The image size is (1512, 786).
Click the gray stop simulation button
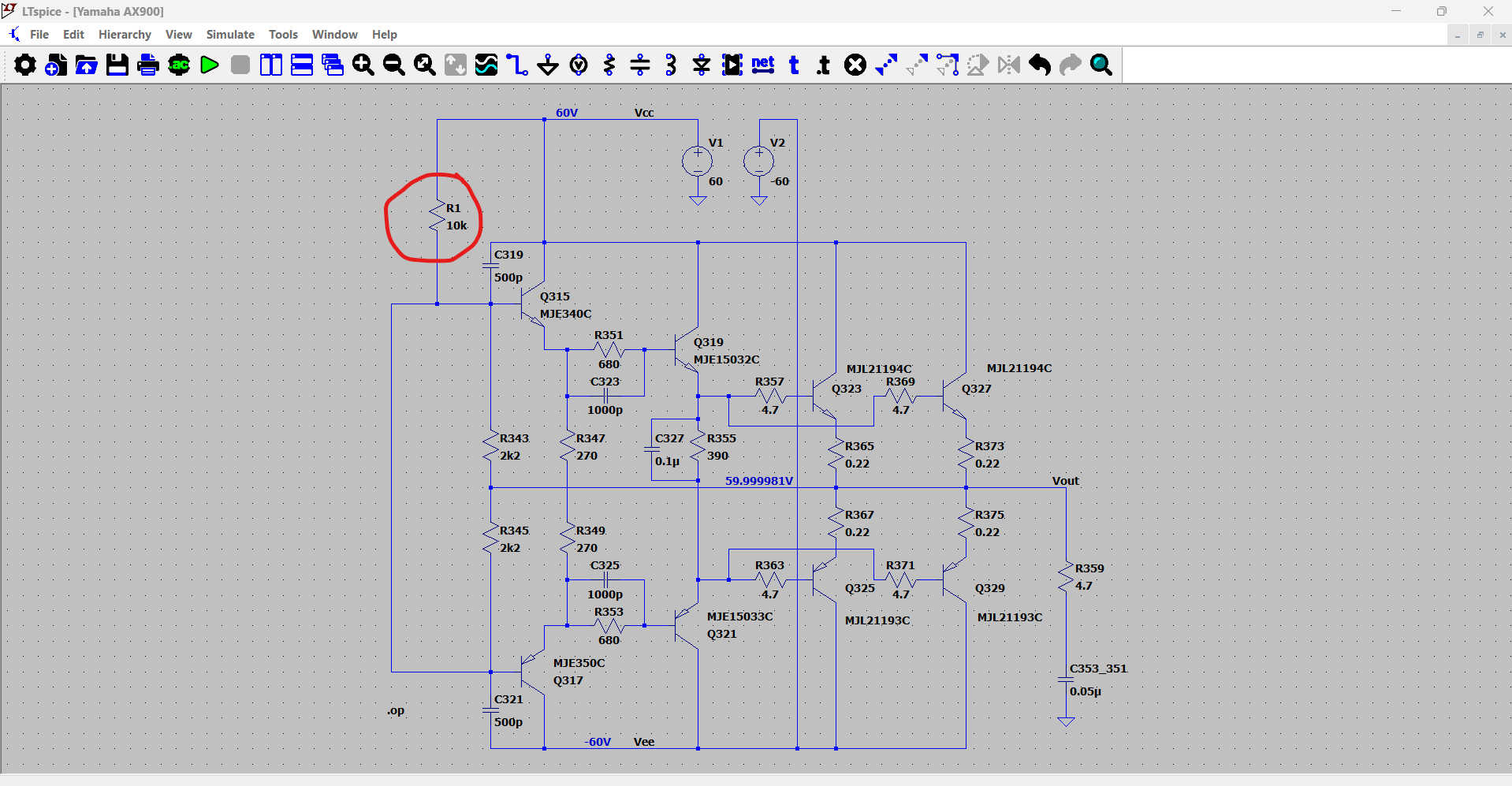pos(240,65)
